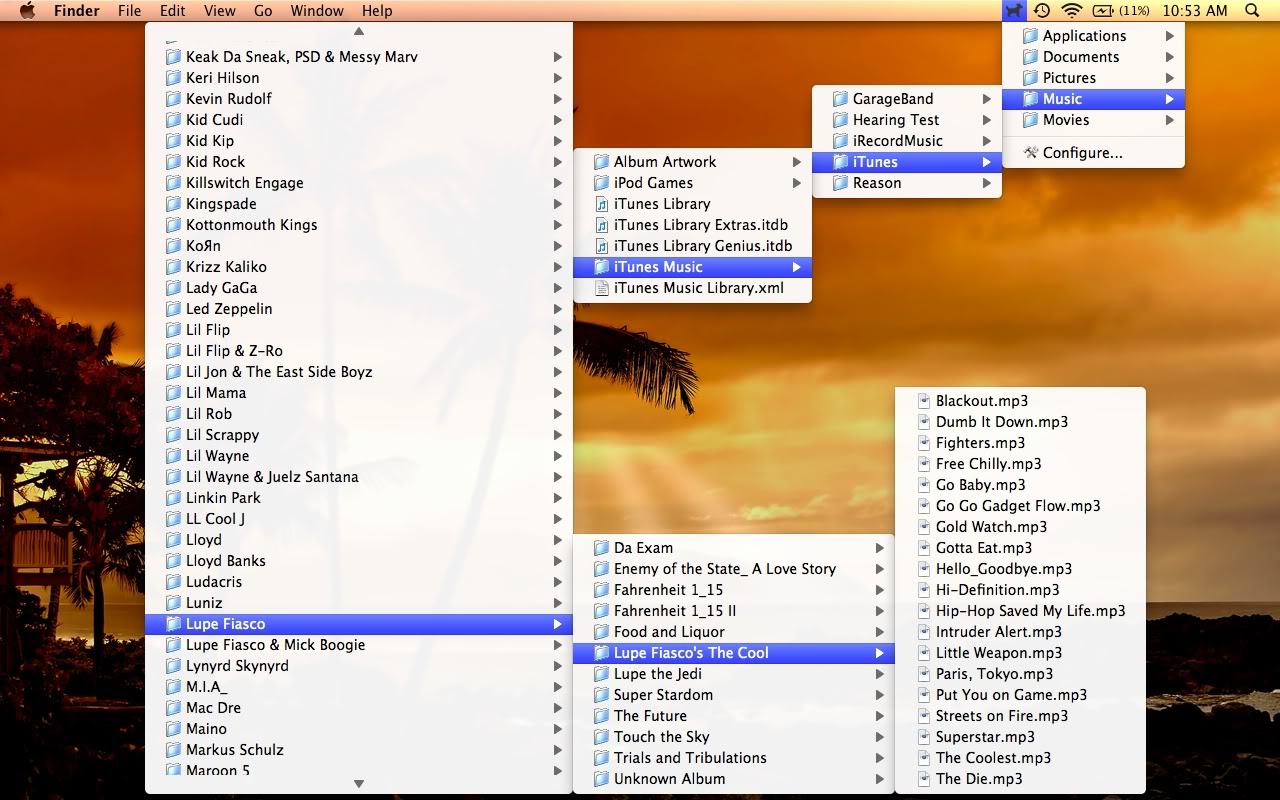This screenshot has height=800, width=1280.
Task: Expand the Pictures submenu arrow
Action: coord(1169,78)
